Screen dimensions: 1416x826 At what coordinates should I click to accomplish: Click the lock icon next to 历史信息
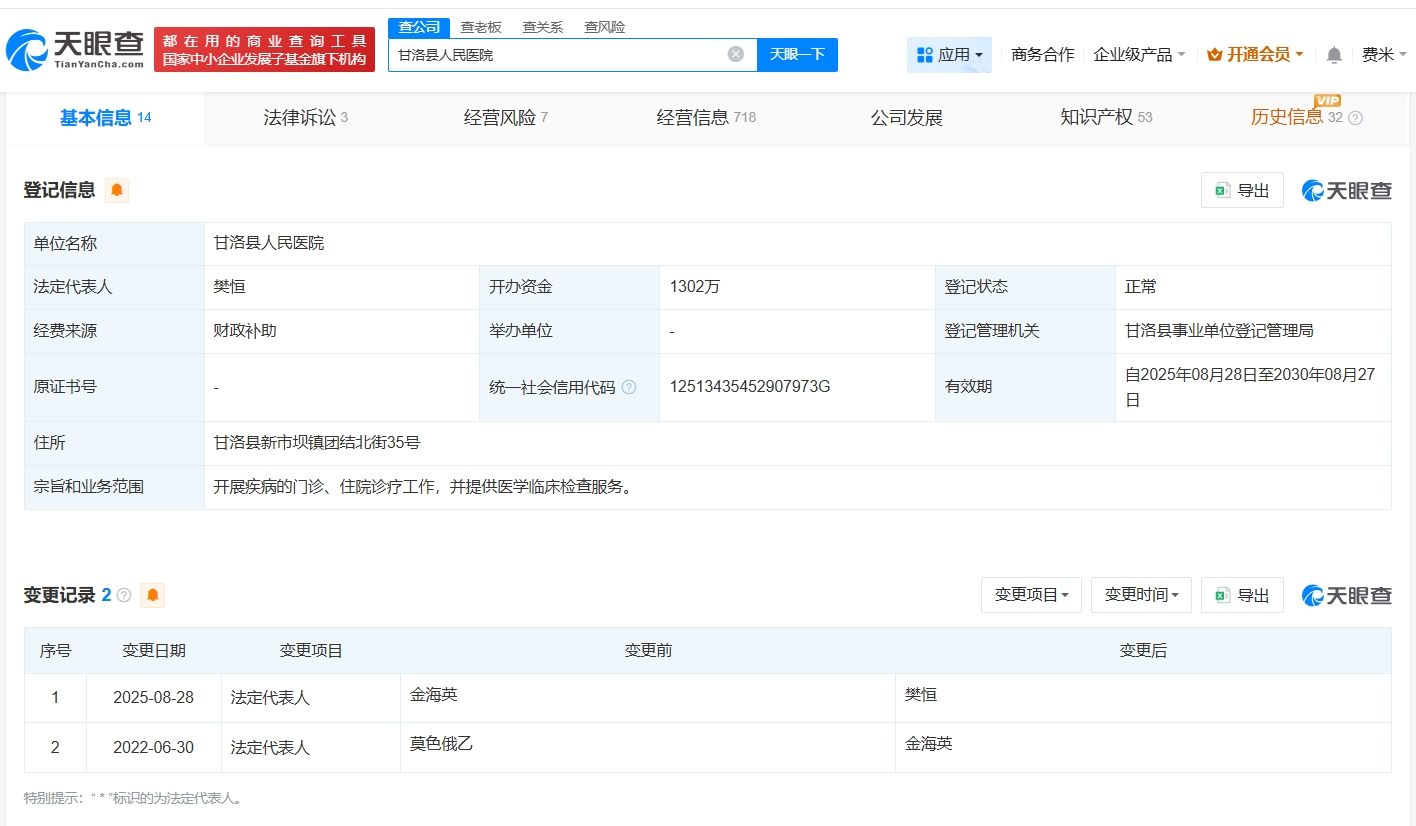[1355, 117]
